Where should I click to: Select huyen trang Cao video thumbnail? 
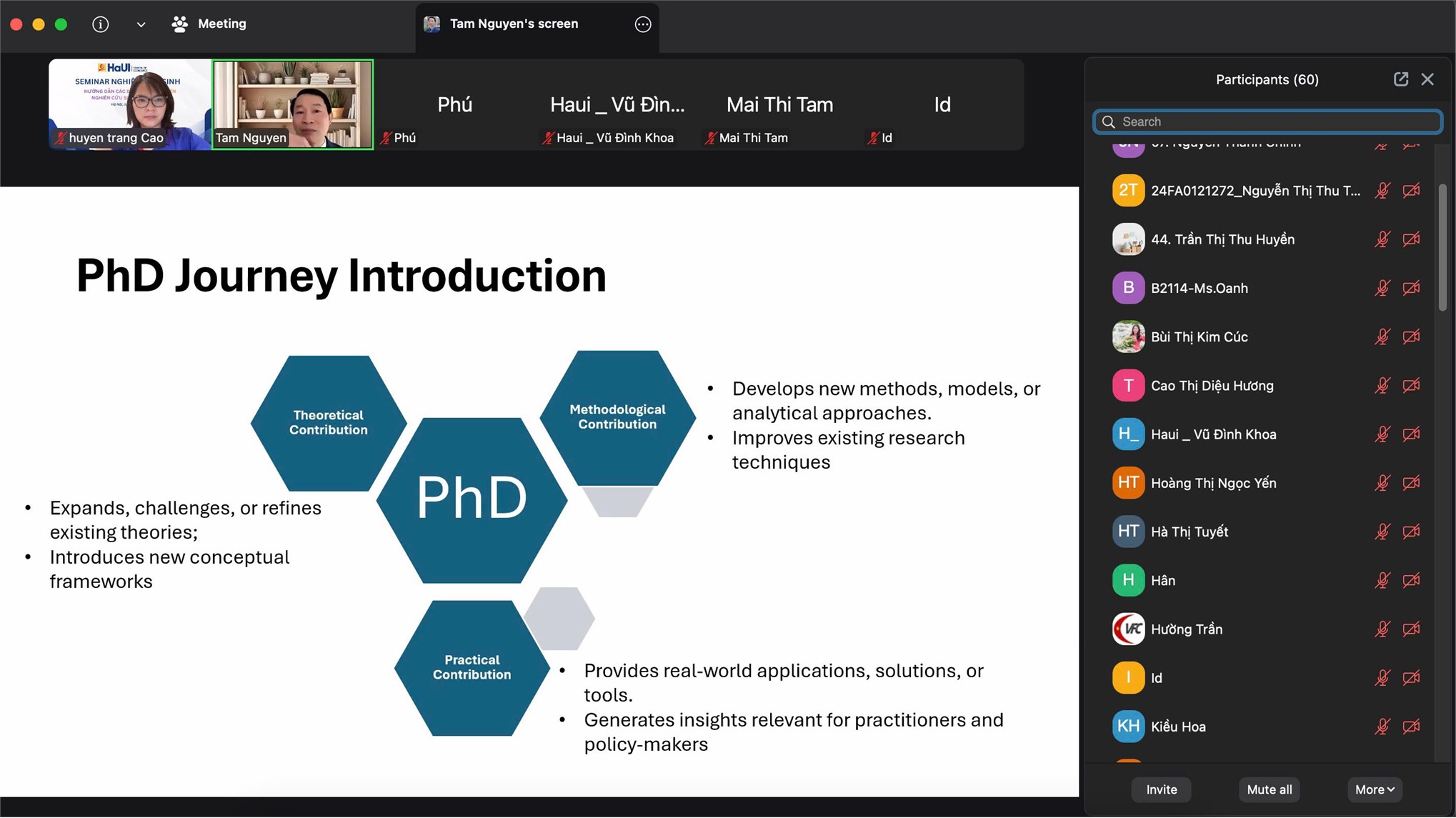[130, 104]
